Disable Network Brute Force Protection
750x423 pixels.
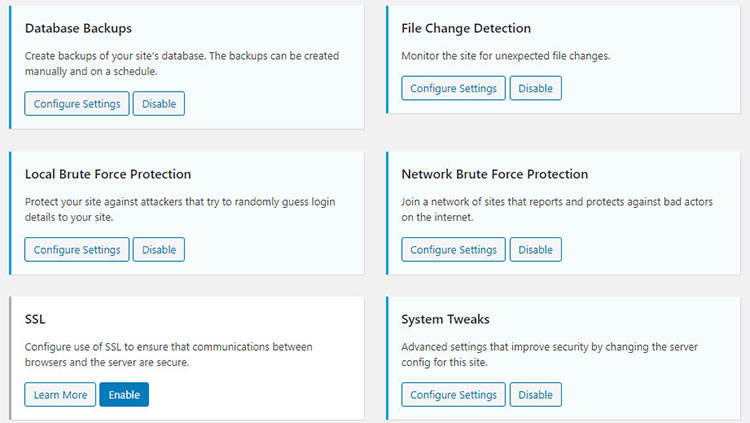tap(535, 249)
